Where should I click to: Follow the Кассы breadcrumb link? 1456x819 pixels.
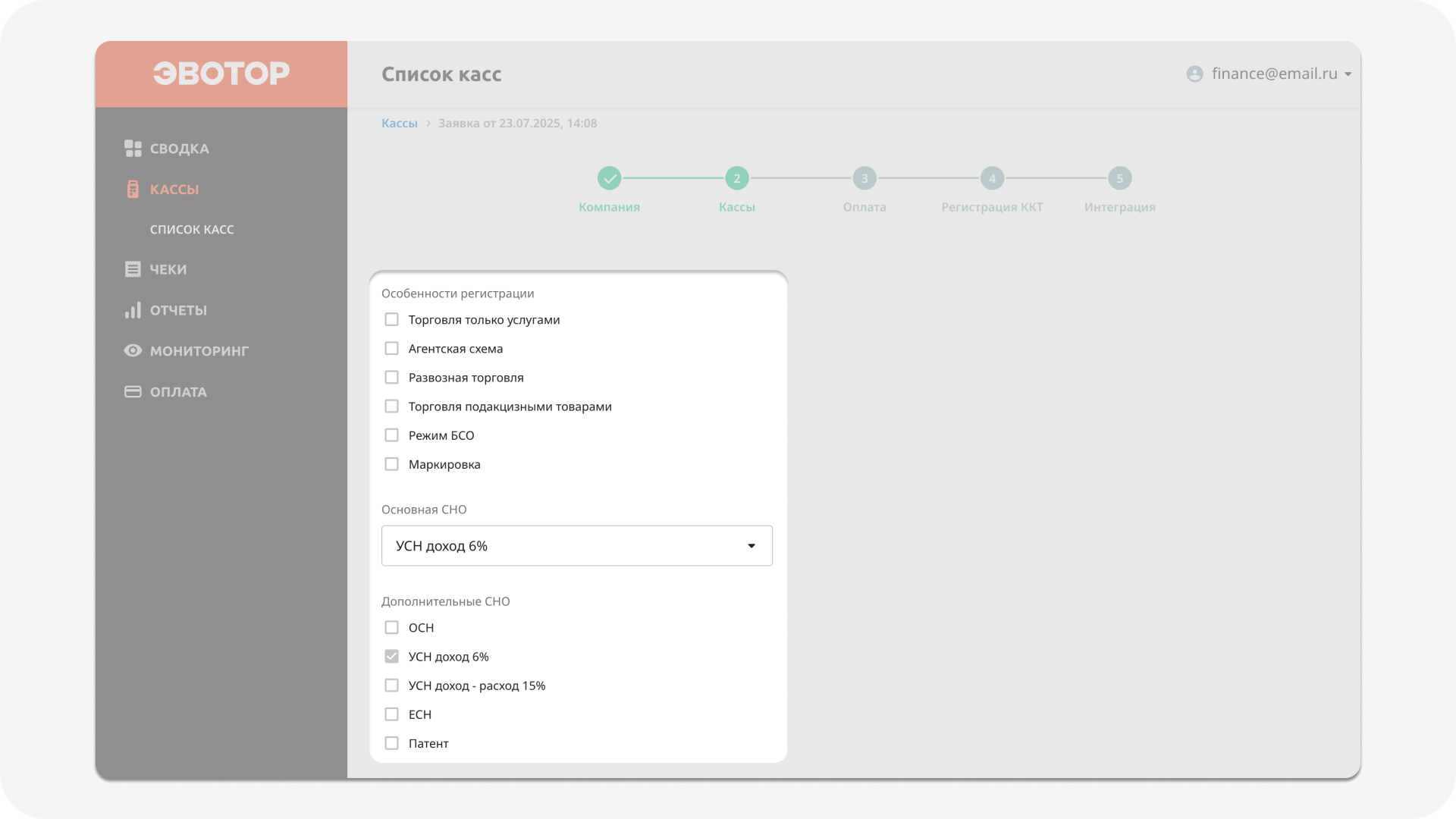399,124
